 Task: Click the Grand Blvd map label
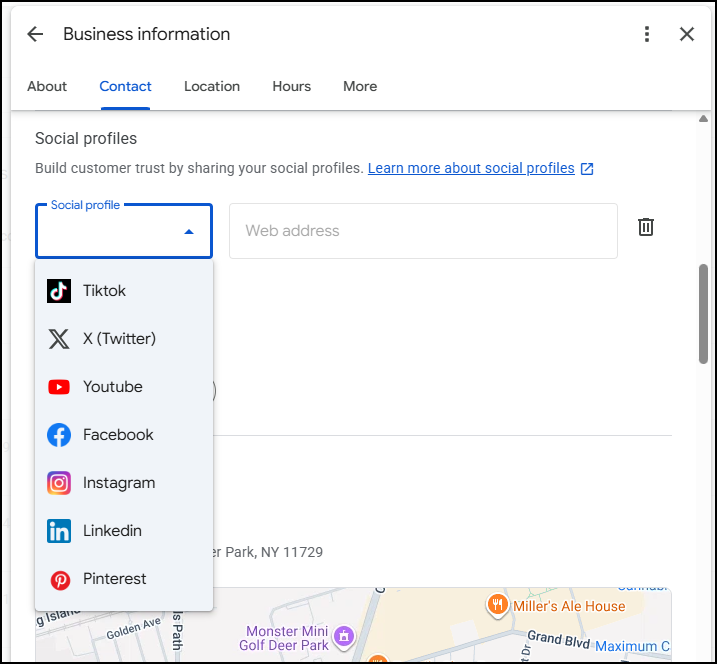click(x=558, y=639)
